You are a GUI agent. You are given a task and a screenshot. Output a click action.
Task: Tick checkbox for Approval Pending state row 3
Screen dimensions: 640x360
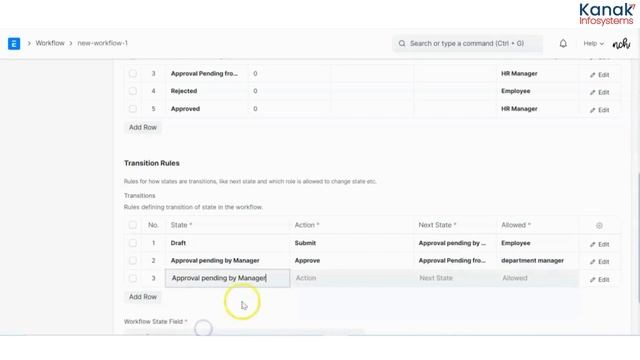133,73
